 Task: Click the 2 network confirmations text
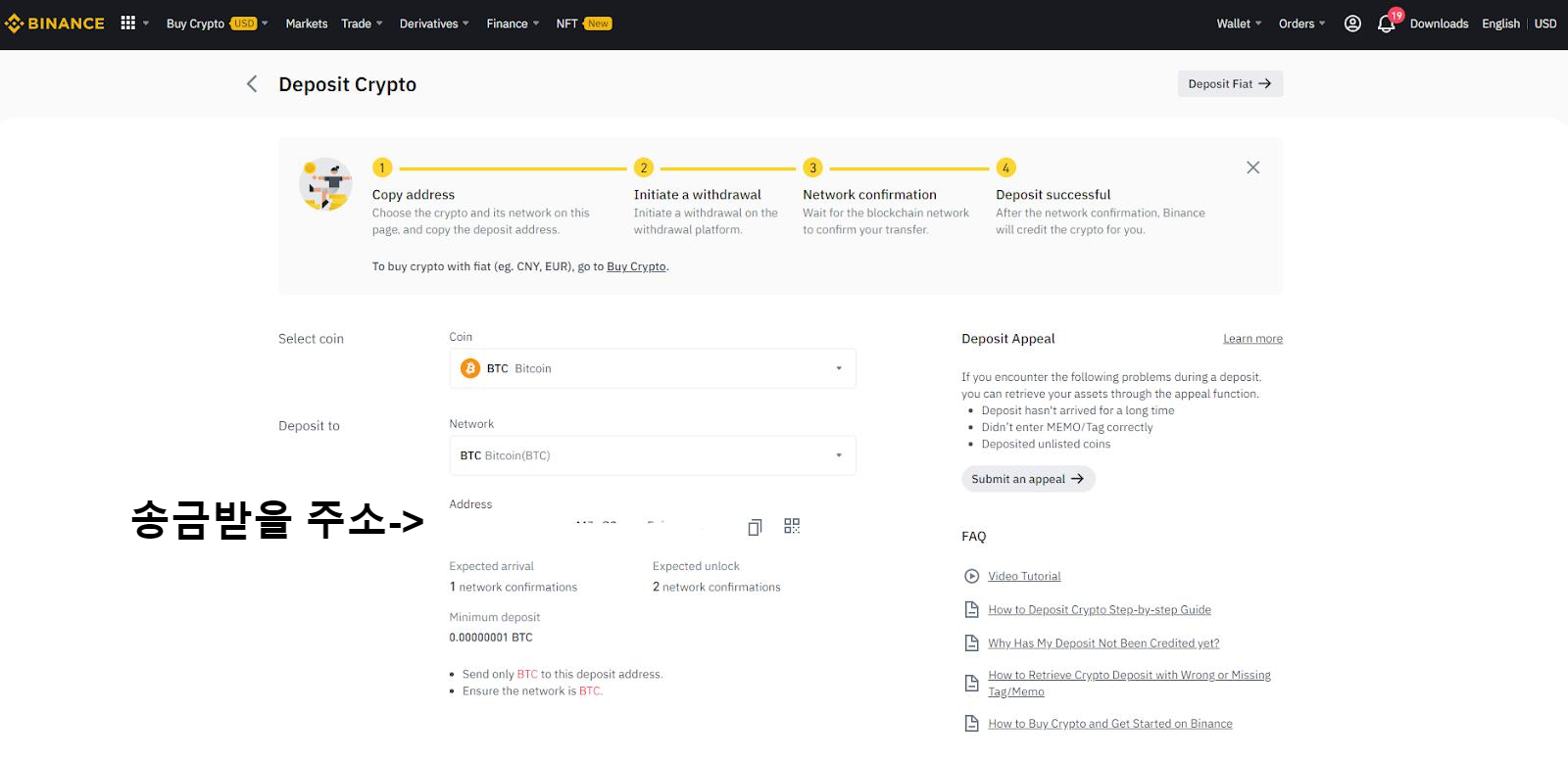pyautogui.click(x=716, y=587)
